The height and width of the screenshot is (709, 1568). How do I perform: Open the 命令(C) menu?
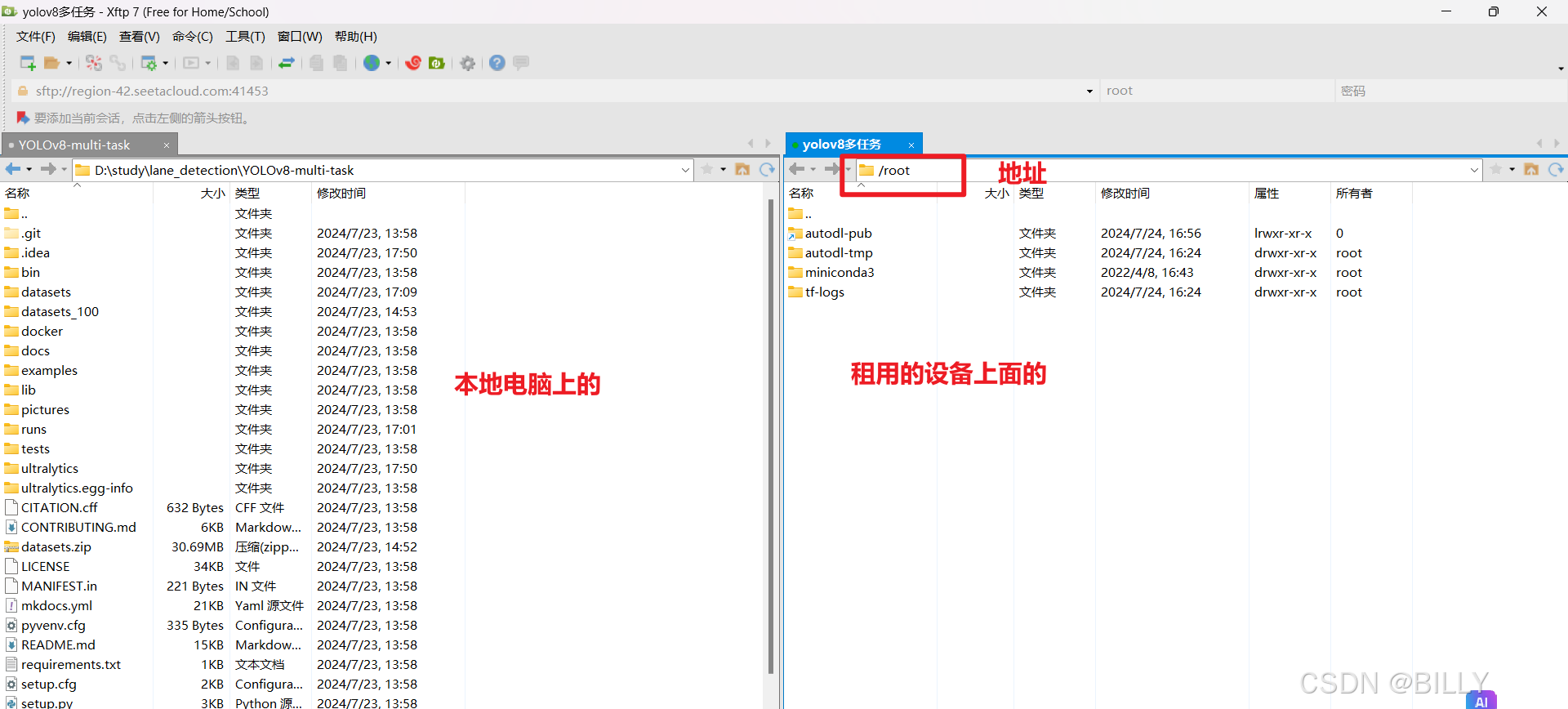[x=193, y=37]
